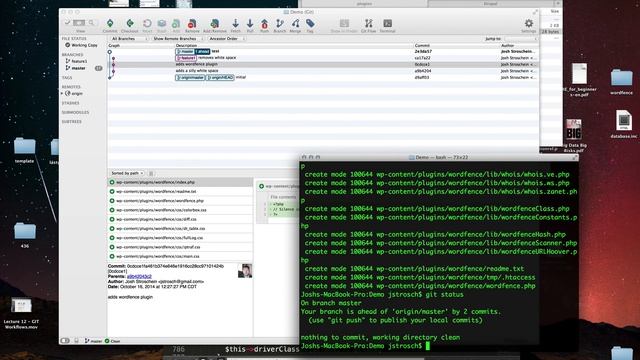The image size is (640, 360).
Task: Open the Parents commit hash link
Action: coord(139,276)
